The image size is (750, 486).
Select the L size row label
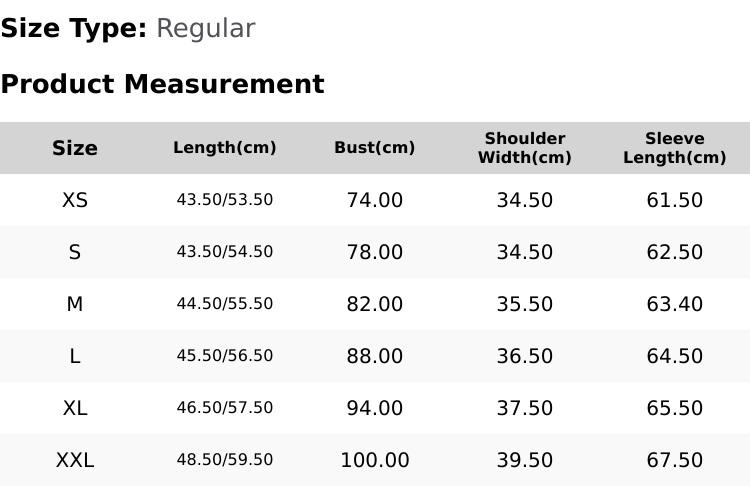[x=75, y=356]
